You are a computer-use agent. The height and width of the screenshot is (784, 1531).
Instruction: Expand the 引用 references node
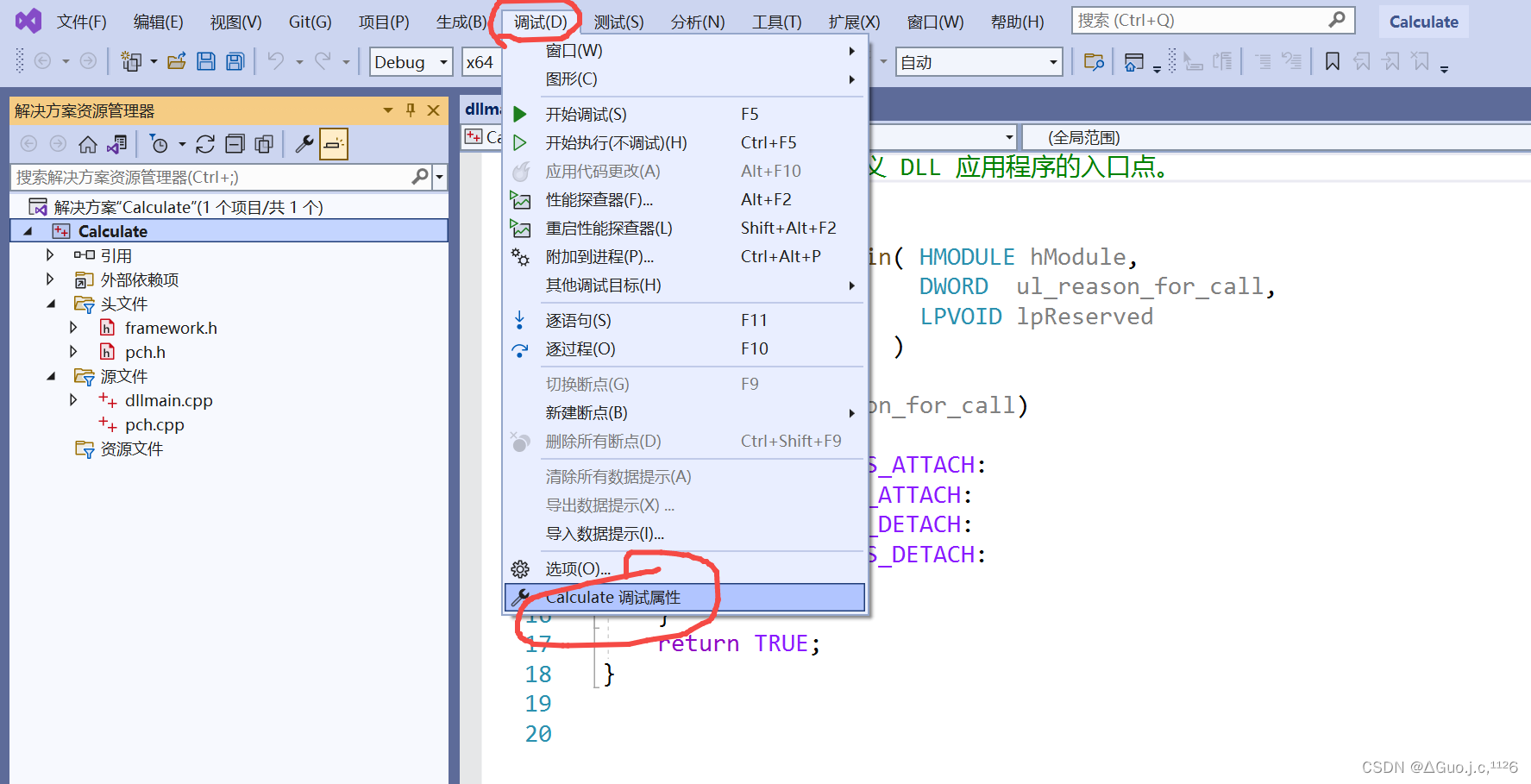(x=50, y=255)
